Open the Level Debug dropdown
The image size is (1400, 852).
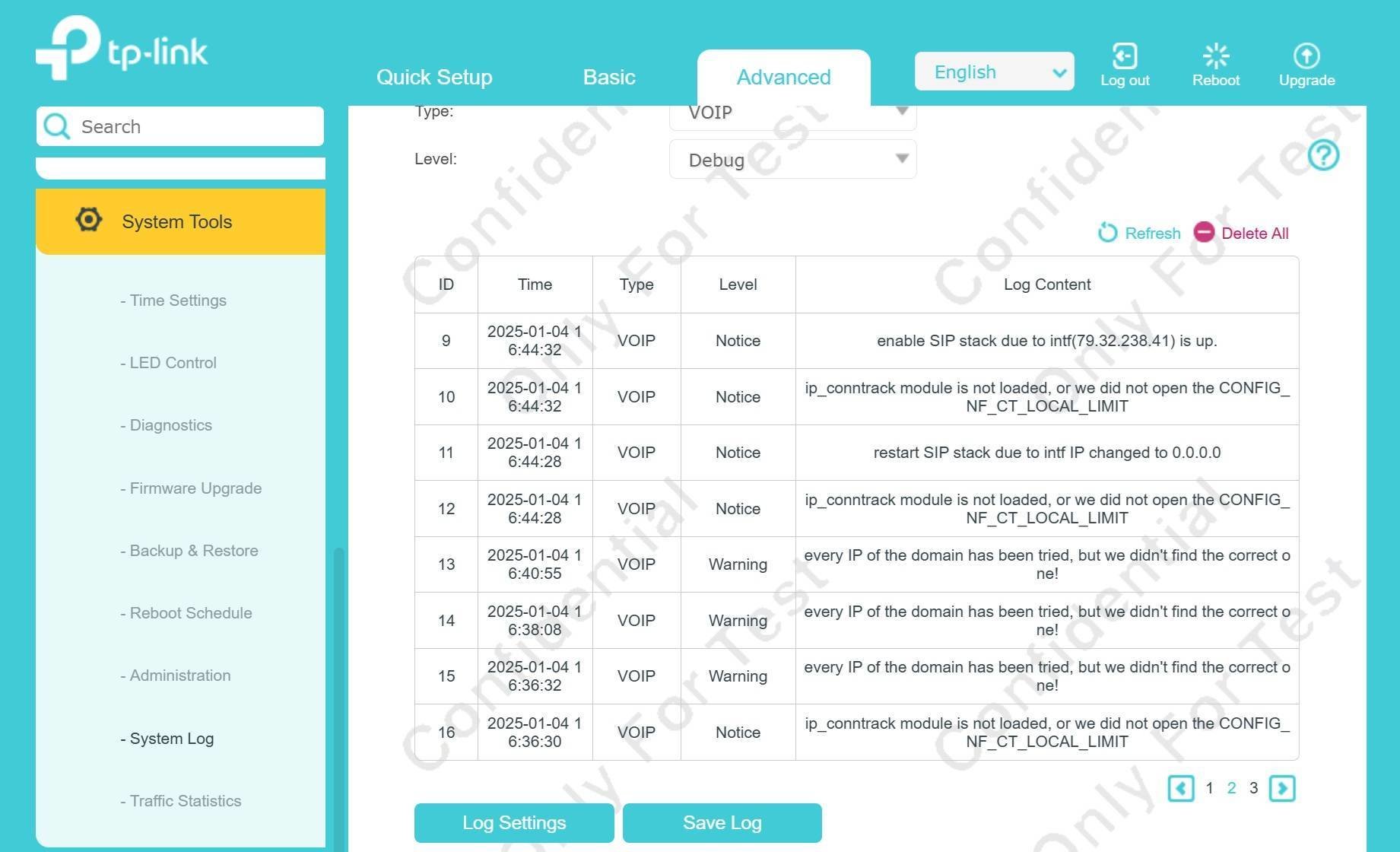click(792, 159)
